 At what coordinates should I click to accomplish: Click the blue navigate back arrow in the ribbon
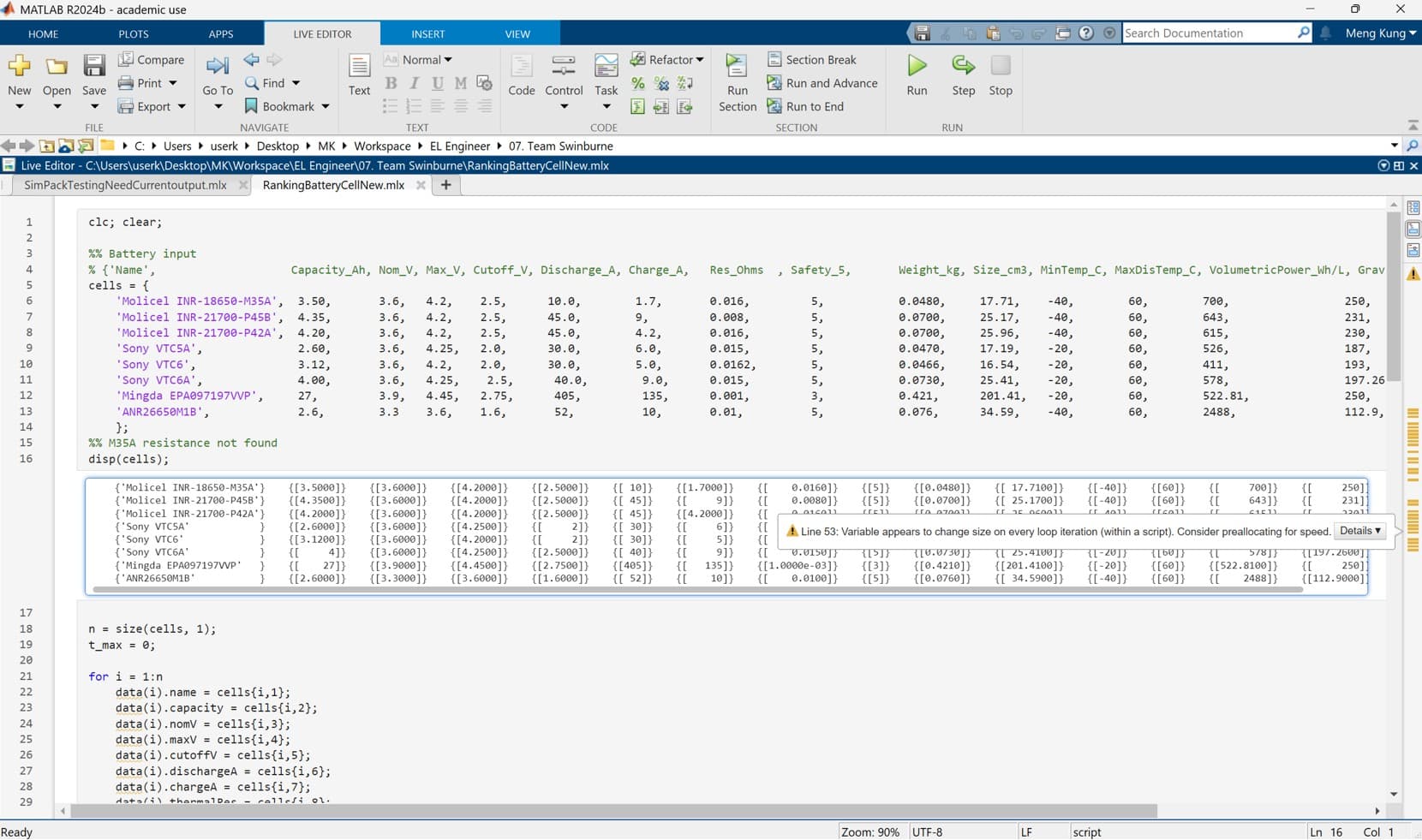[x=251, y=59]
